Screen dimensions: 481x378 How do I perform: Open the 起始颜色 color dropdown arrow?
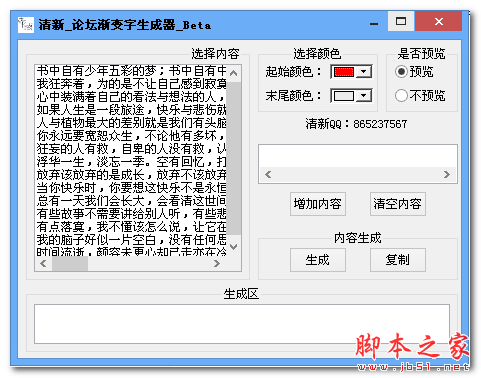[364, 71]
